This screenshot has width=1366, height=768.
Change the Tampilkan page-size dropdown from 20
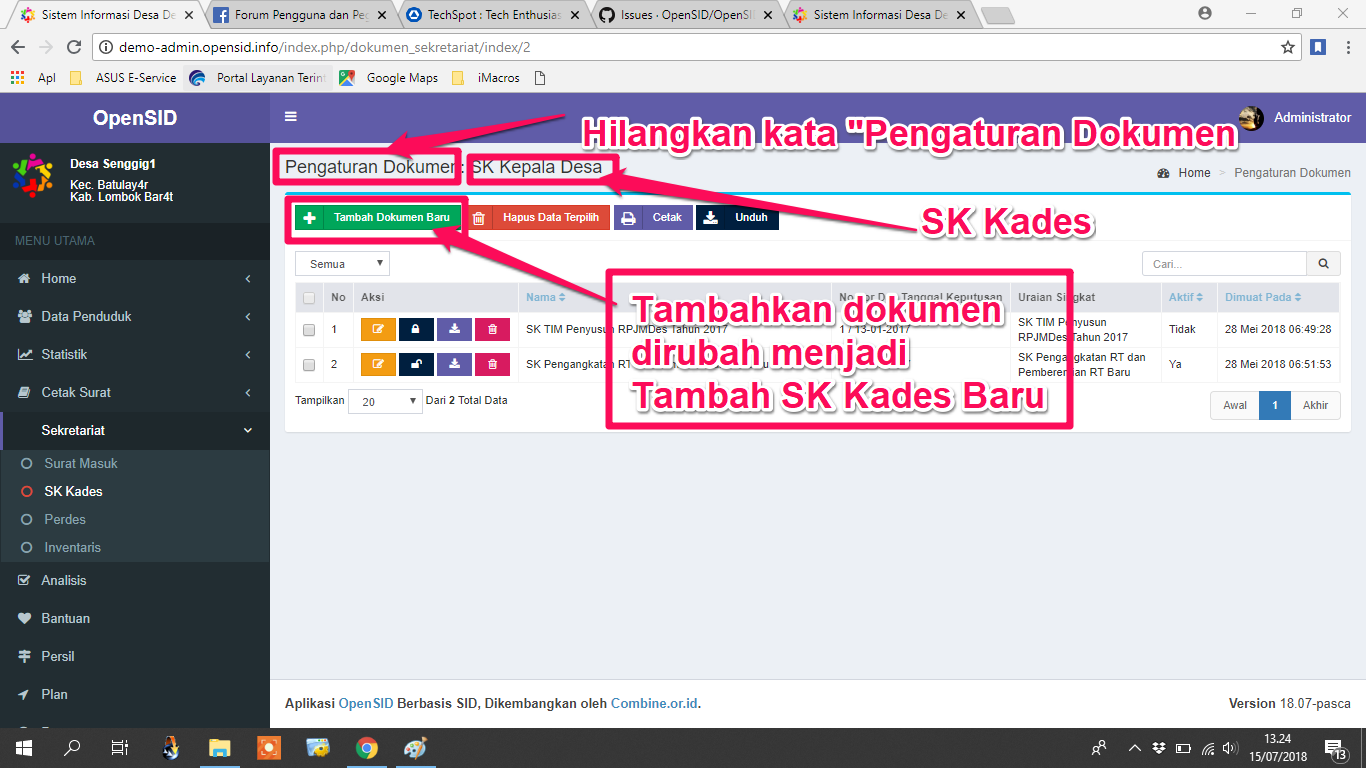[x=385, y=400]
